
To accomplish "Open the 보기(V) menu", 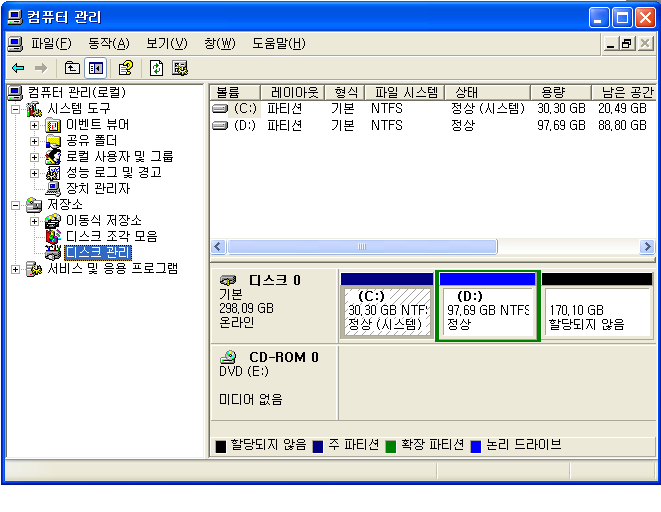I will click(x=166, y=43).
